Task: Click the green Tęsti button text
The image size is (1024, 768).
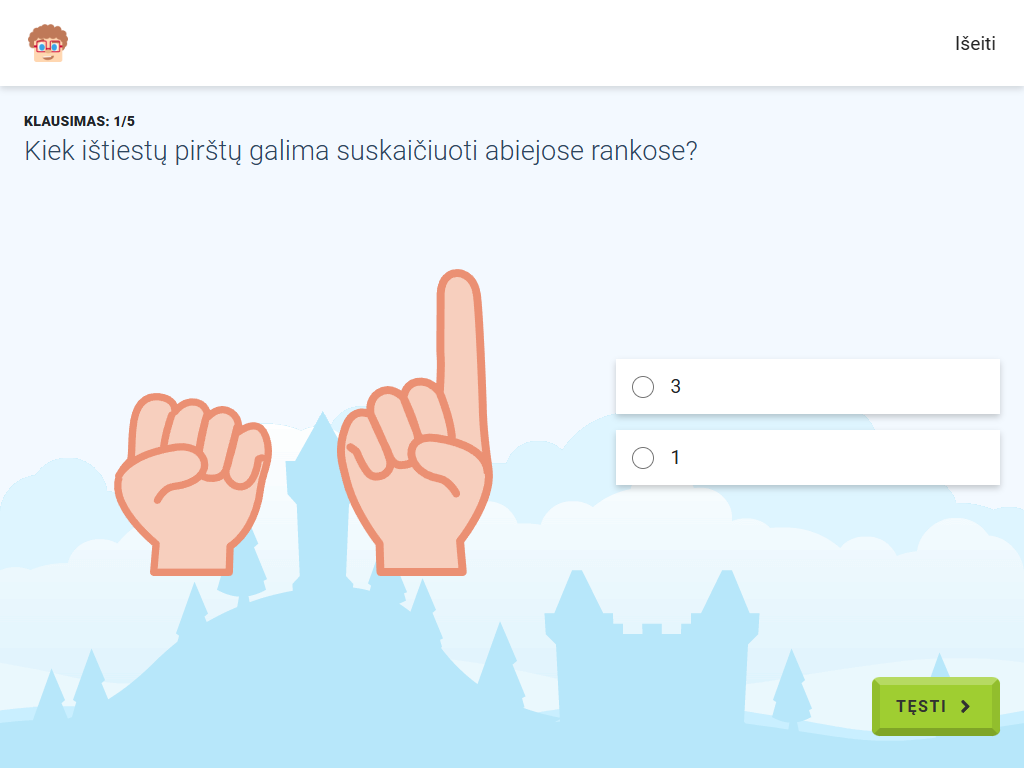Action: point(921,707)
